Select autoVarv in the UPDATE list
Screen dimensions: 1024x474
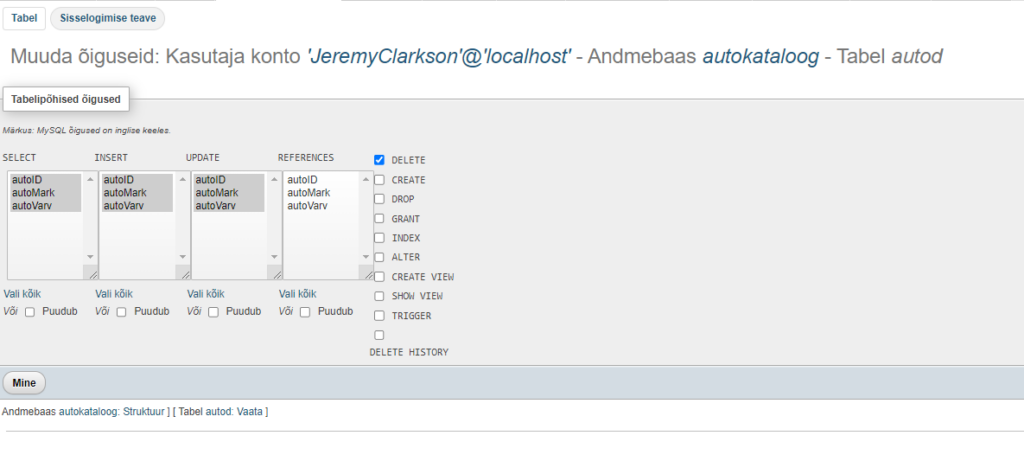pos(216,206)
